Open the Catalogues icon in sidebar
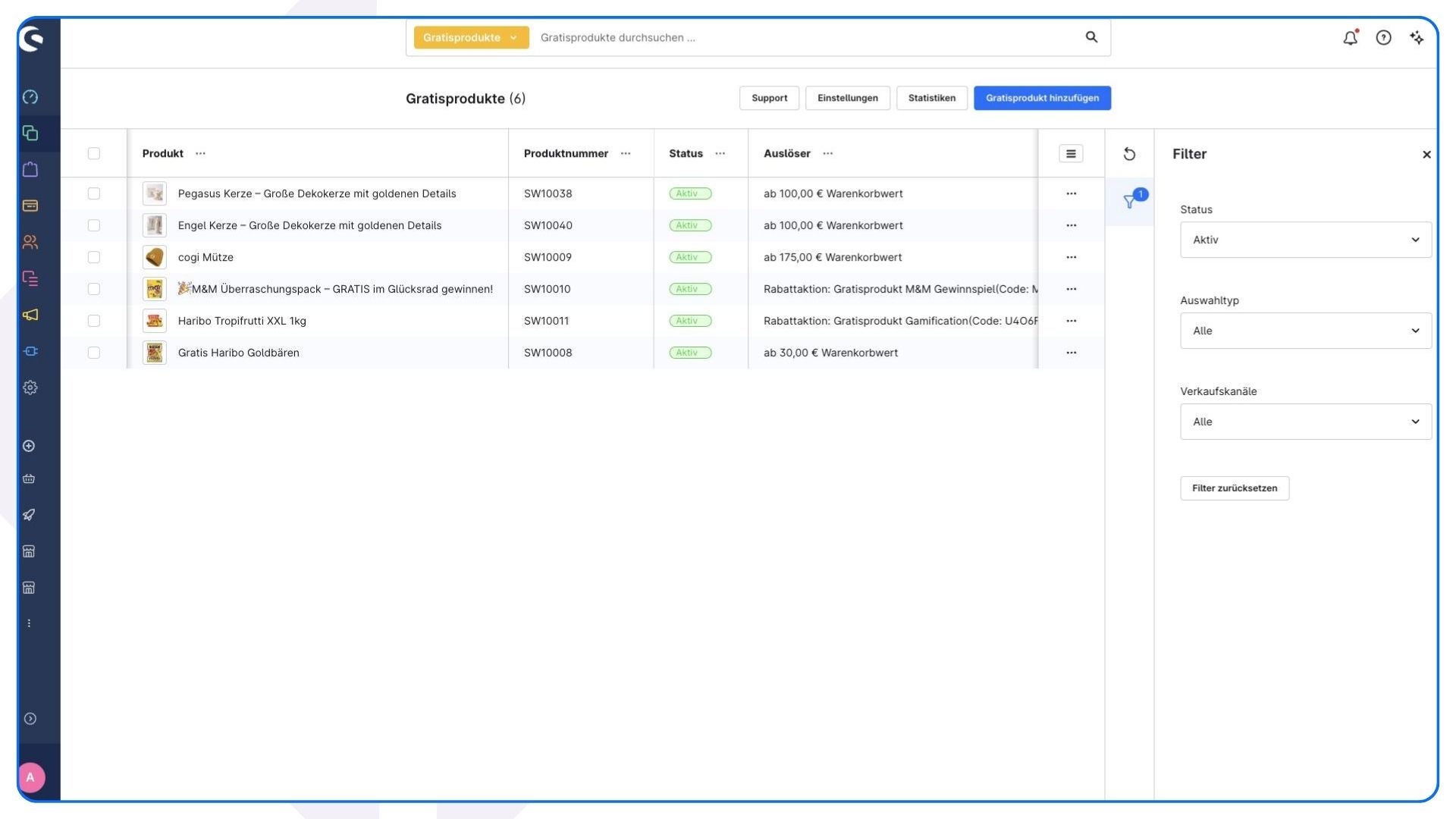 30,133
